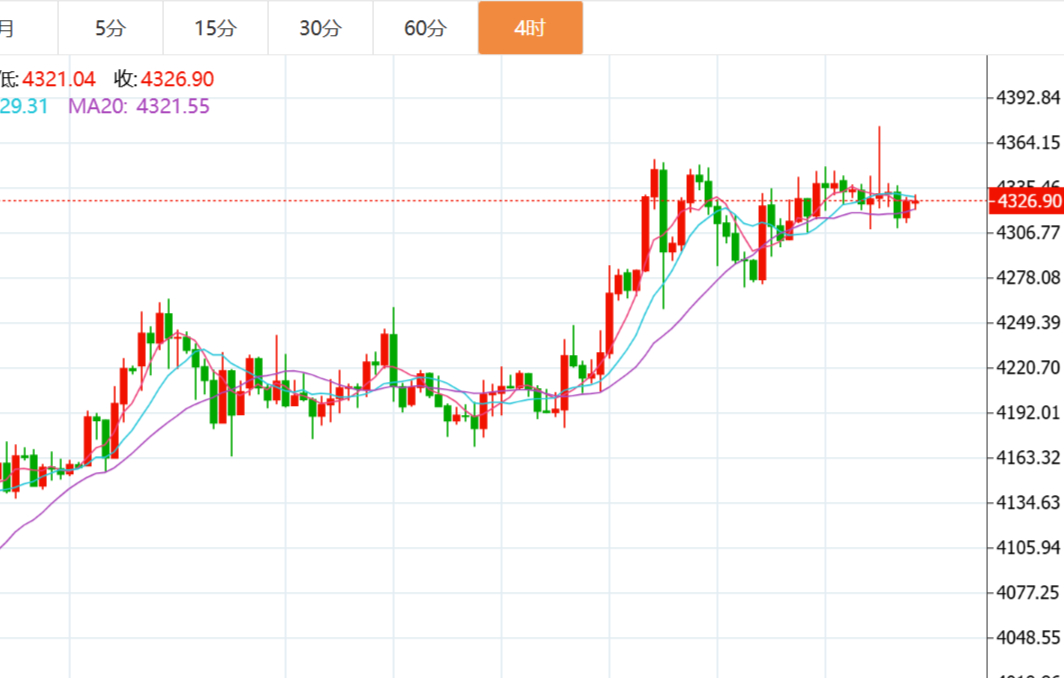
Task: Switch to the 15分 timeframe tab
Action: tap(215, 28)
